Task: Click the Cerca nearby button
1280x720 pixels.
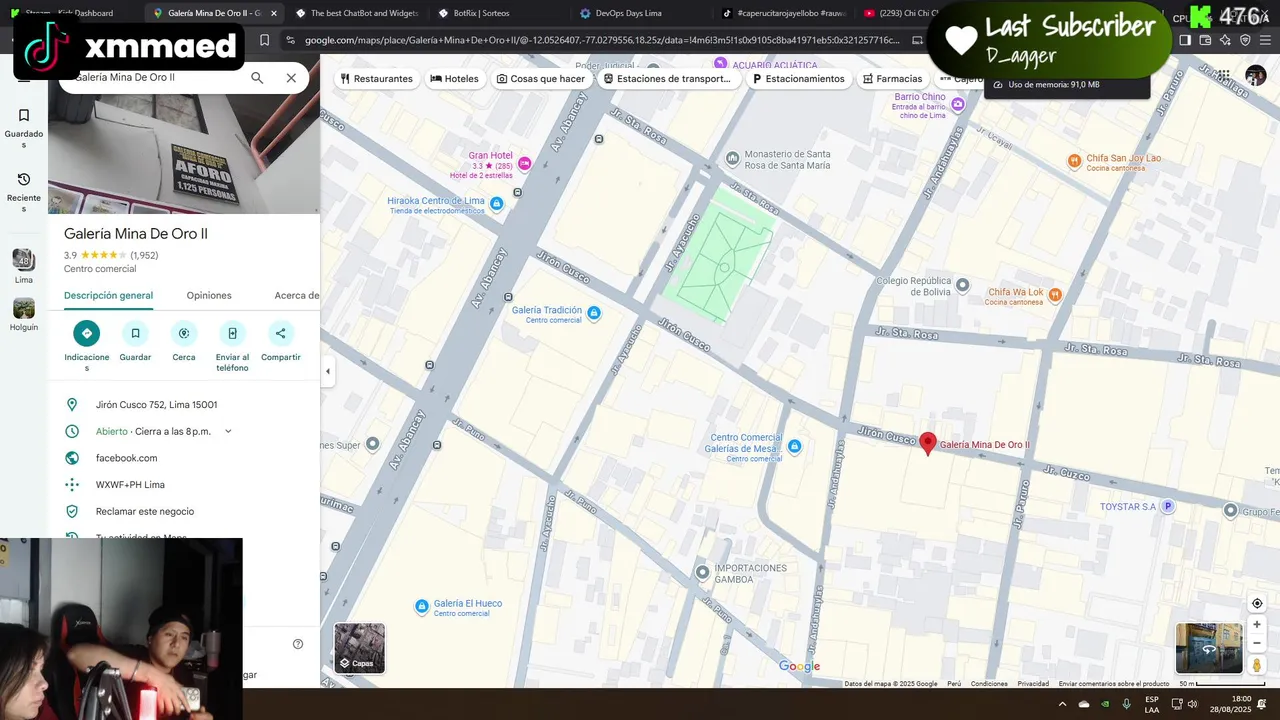Action: (x=184, y=341)
